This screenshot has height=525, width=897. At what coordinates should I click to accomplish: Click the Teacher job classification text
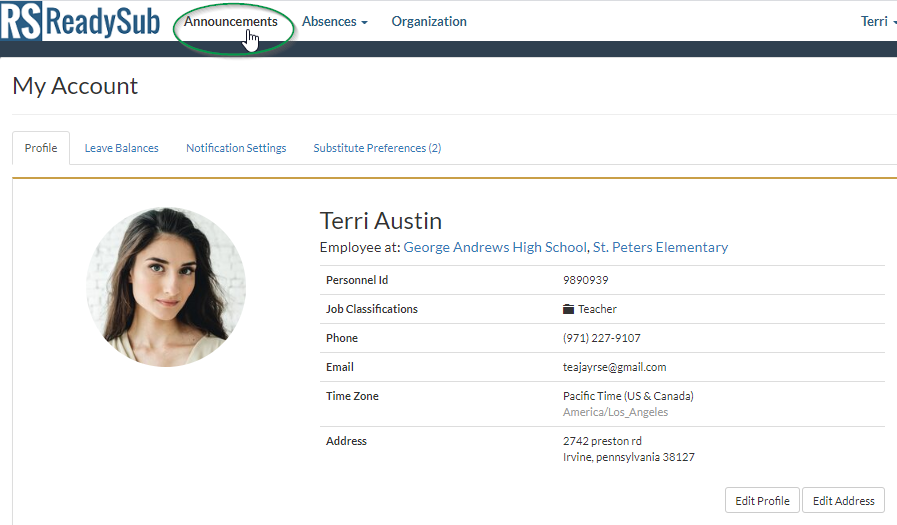(597, 309)
